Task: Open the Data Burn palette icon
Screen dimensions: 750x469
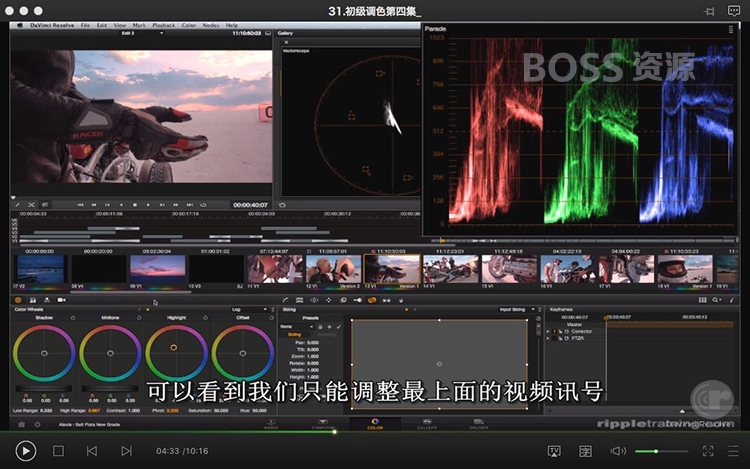Action: [401, 300]
